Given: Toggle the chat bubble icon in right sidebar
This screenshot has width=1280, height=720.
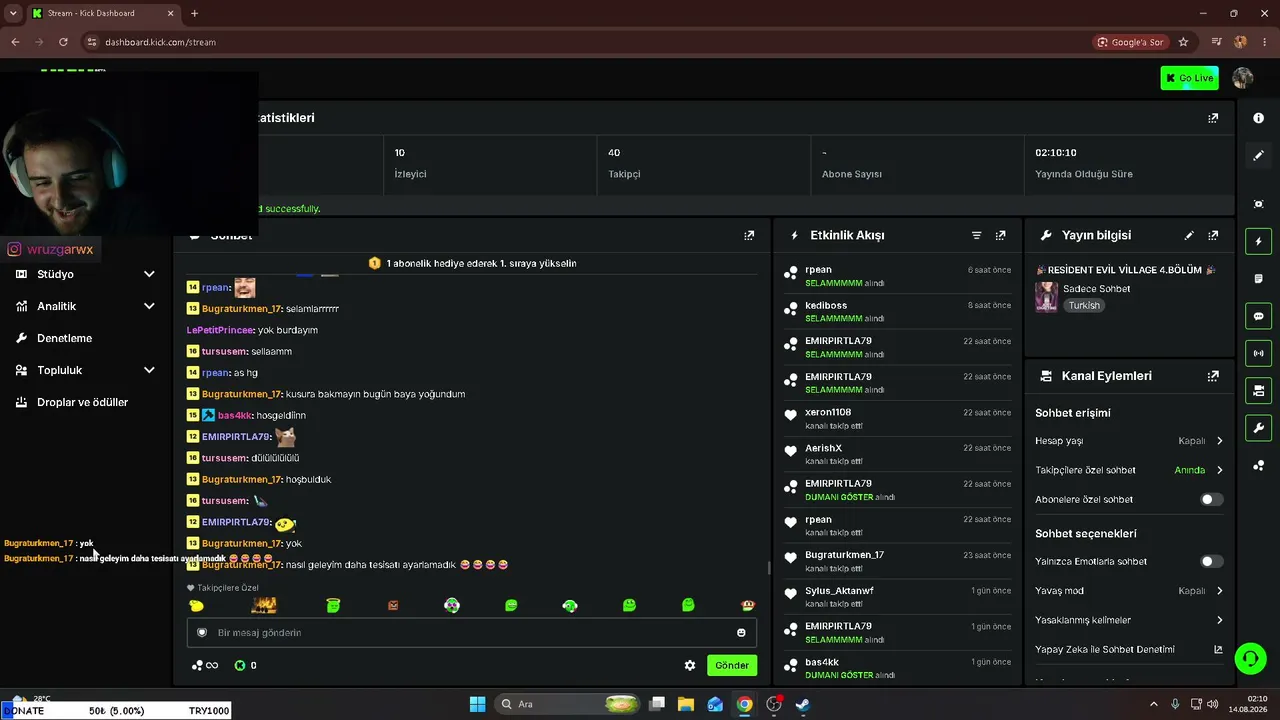Looking at the screenshot, I should [x=1258, y=316].
